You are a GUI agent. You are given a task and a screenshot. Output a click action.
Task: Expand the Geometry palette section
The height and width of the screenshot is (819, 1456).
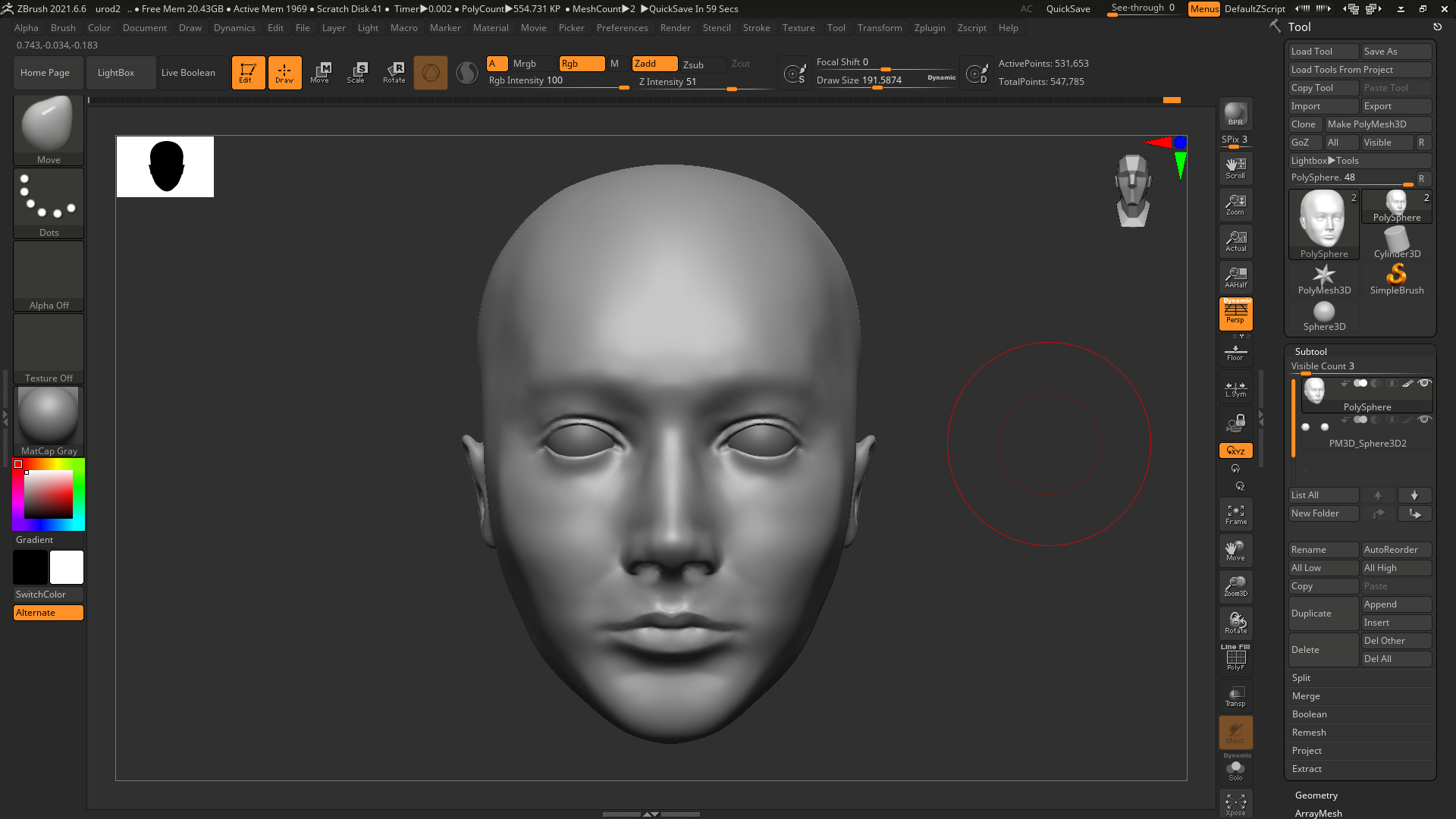click(1316, 795)
